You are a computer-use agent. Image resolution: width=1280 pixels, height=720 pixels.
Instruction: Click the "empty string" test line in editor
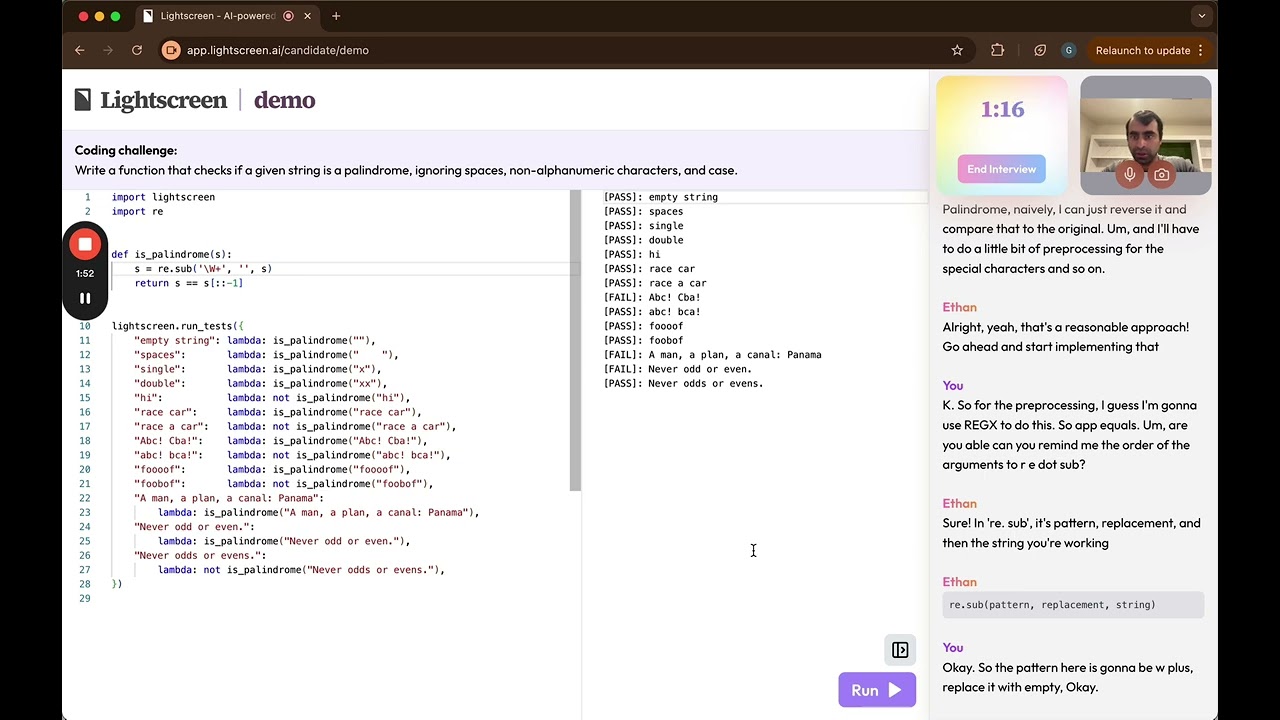coord(255,340)
